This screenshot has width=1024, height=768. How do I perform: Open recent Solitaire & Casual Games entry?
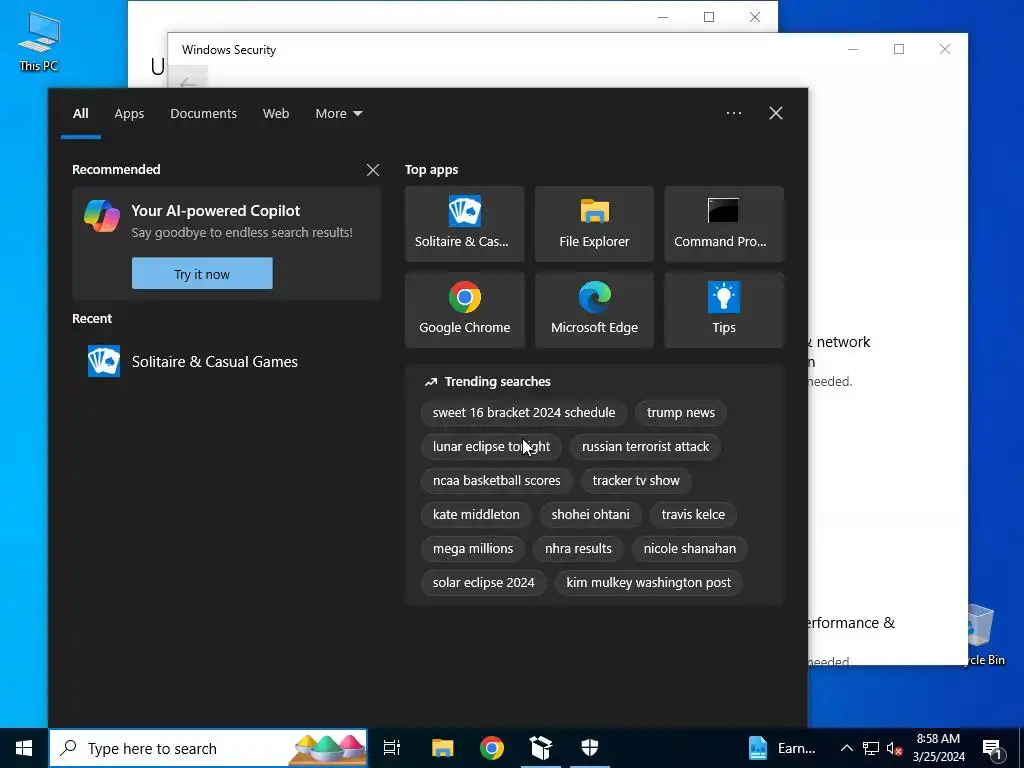(x=226, y=361)
